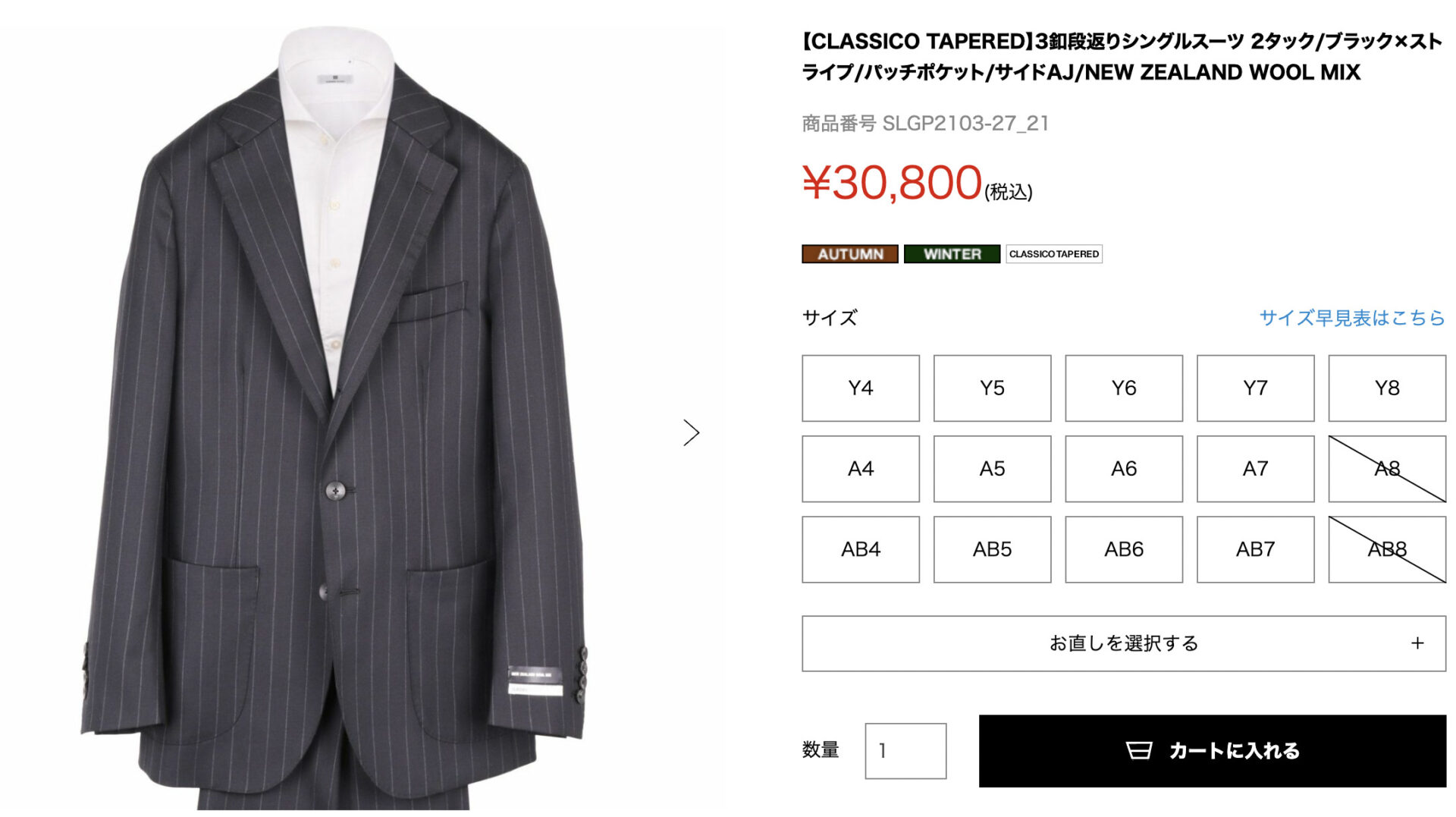The height and width of the screenshot is (817, 1456).
Task: Select size A6
Action: click(x=1124, y=469)
